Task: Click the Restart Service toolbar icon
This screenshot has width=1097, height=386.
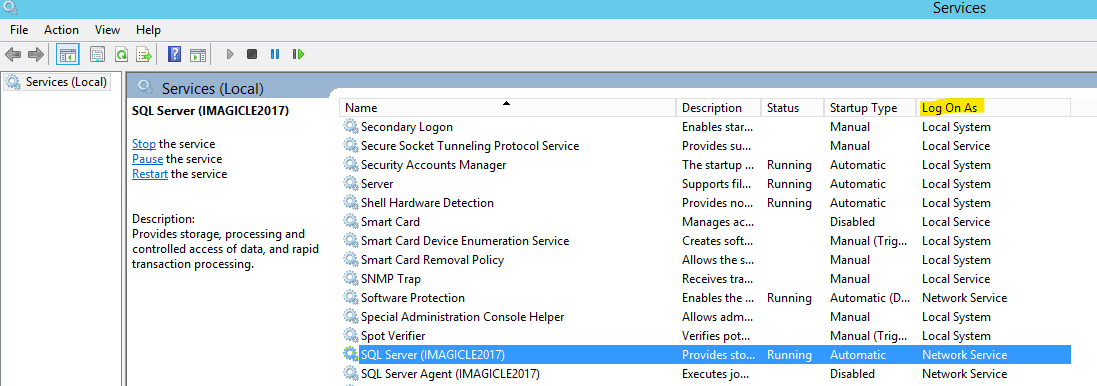Action: 299,54
